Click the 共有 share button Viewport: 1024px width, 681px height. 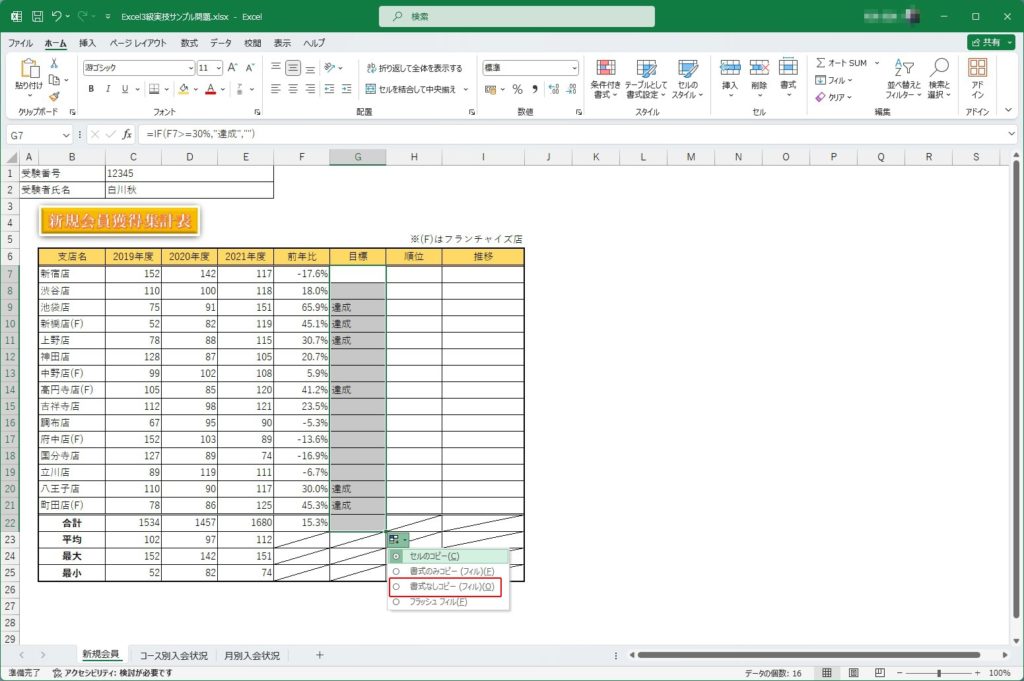click(990, 43)
